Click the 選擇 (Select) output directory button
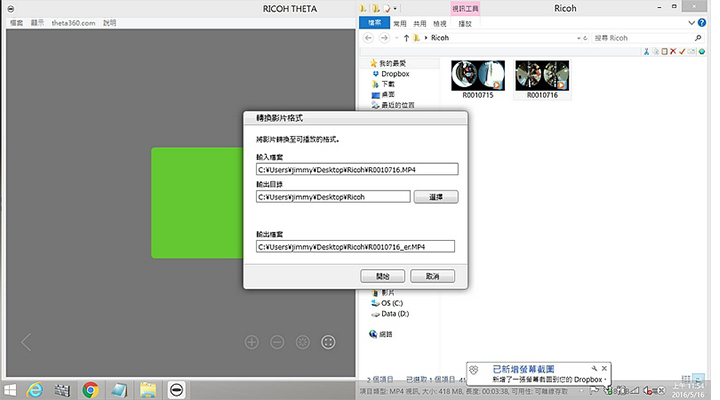Image resolution: width=720 pixels, height=400 pixels. coord(436,197)
